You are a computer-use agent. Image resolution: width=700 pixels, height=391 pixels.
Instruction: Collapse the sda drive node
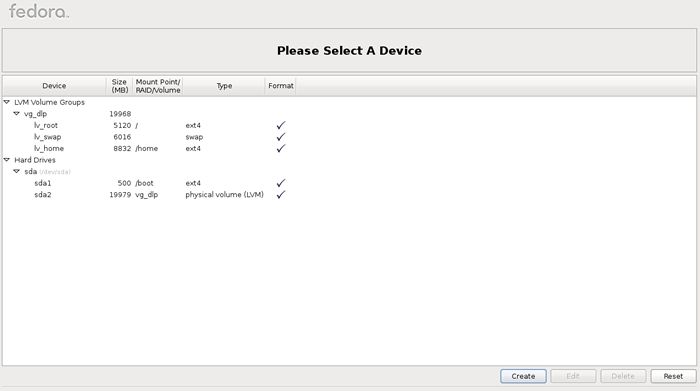point(17,171)
